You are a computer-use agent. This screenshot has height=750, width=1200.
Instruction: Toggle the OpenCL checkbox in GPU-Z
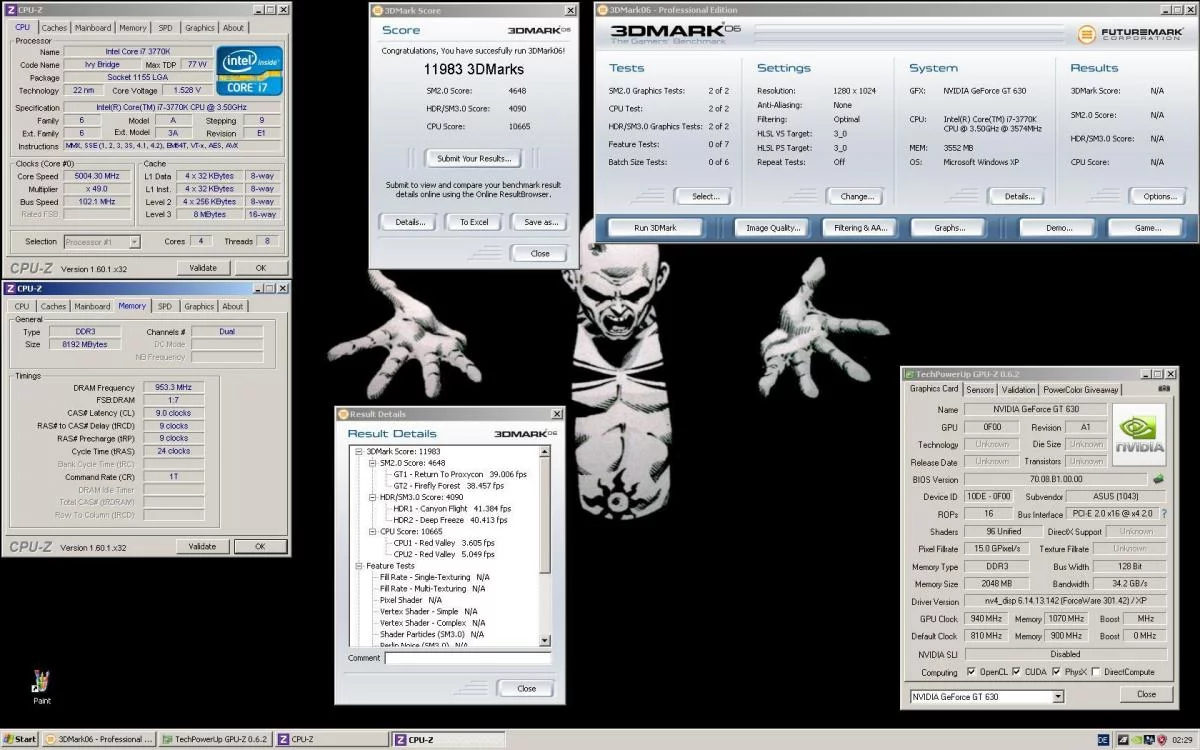click(971, 672)
